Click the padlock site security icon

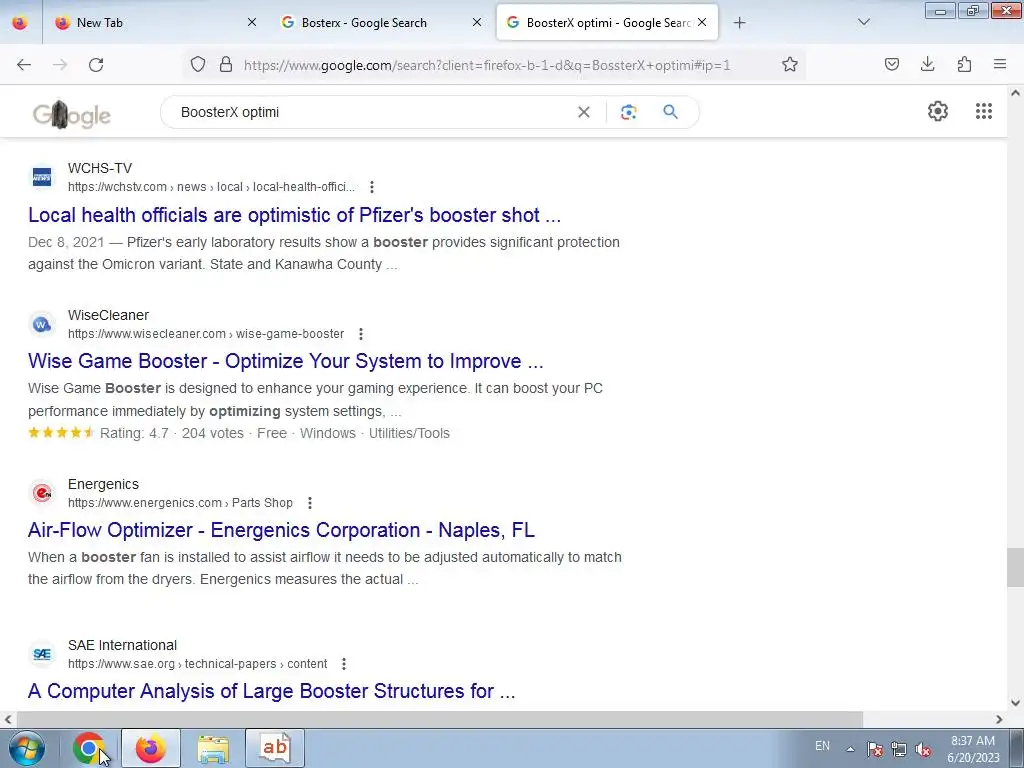[x=226, y=64]
